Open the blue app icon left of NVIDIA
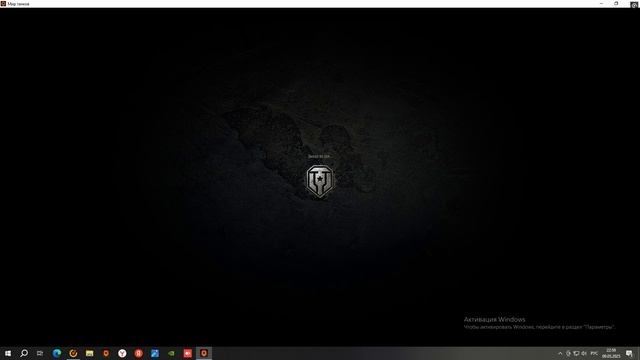640x360 pixels. (155, 353)
